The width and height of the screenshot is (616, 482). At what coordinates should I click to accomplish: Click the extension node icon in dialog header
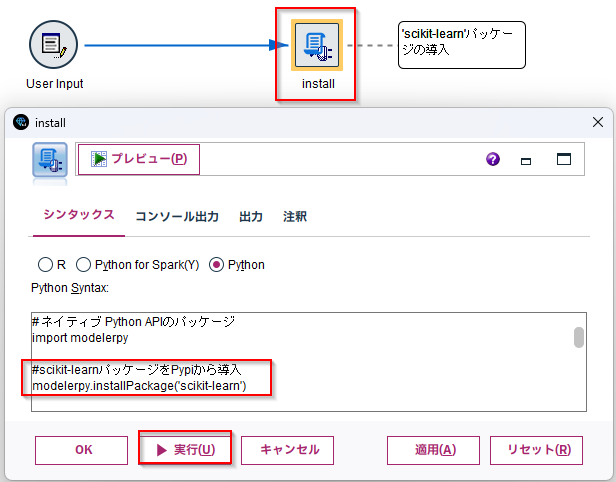[50, 160]
